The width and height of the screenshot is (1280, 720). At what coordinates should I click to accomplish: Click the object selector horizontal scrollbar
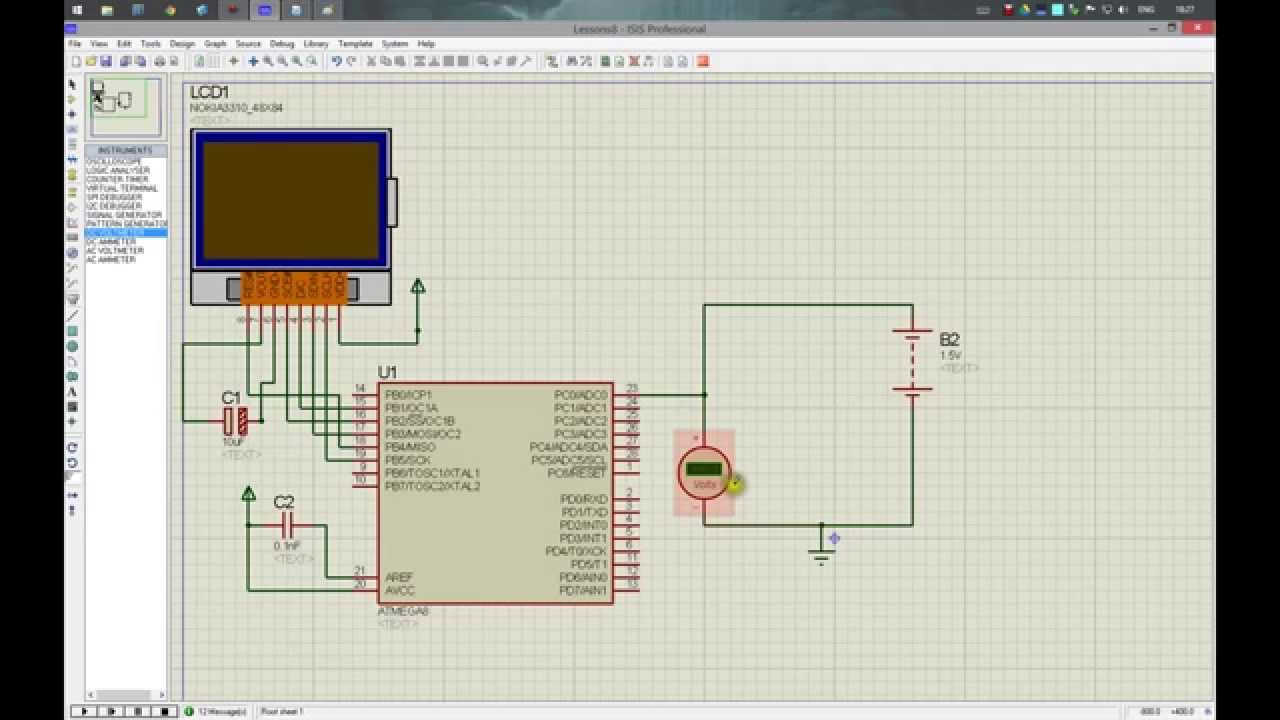126,694
